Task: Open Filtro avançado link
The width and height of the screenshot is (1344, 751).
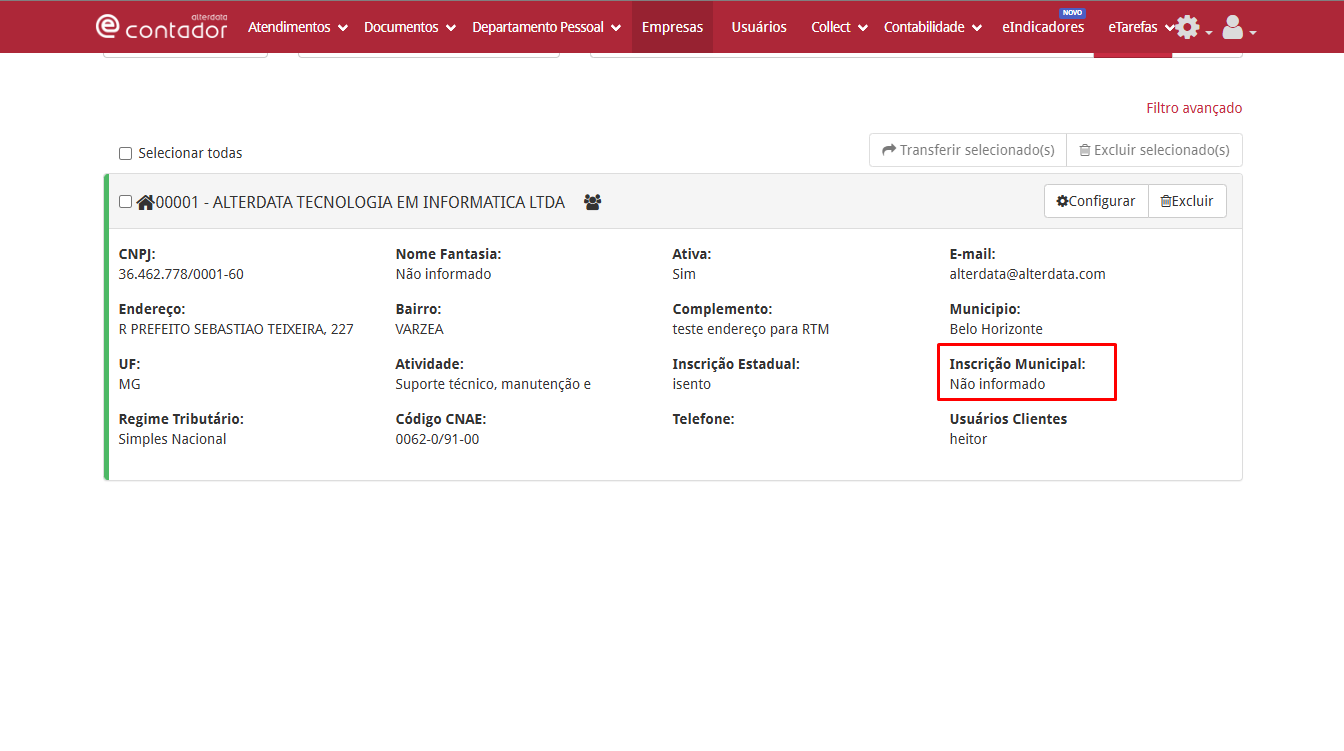Action: click(1194, 108)
